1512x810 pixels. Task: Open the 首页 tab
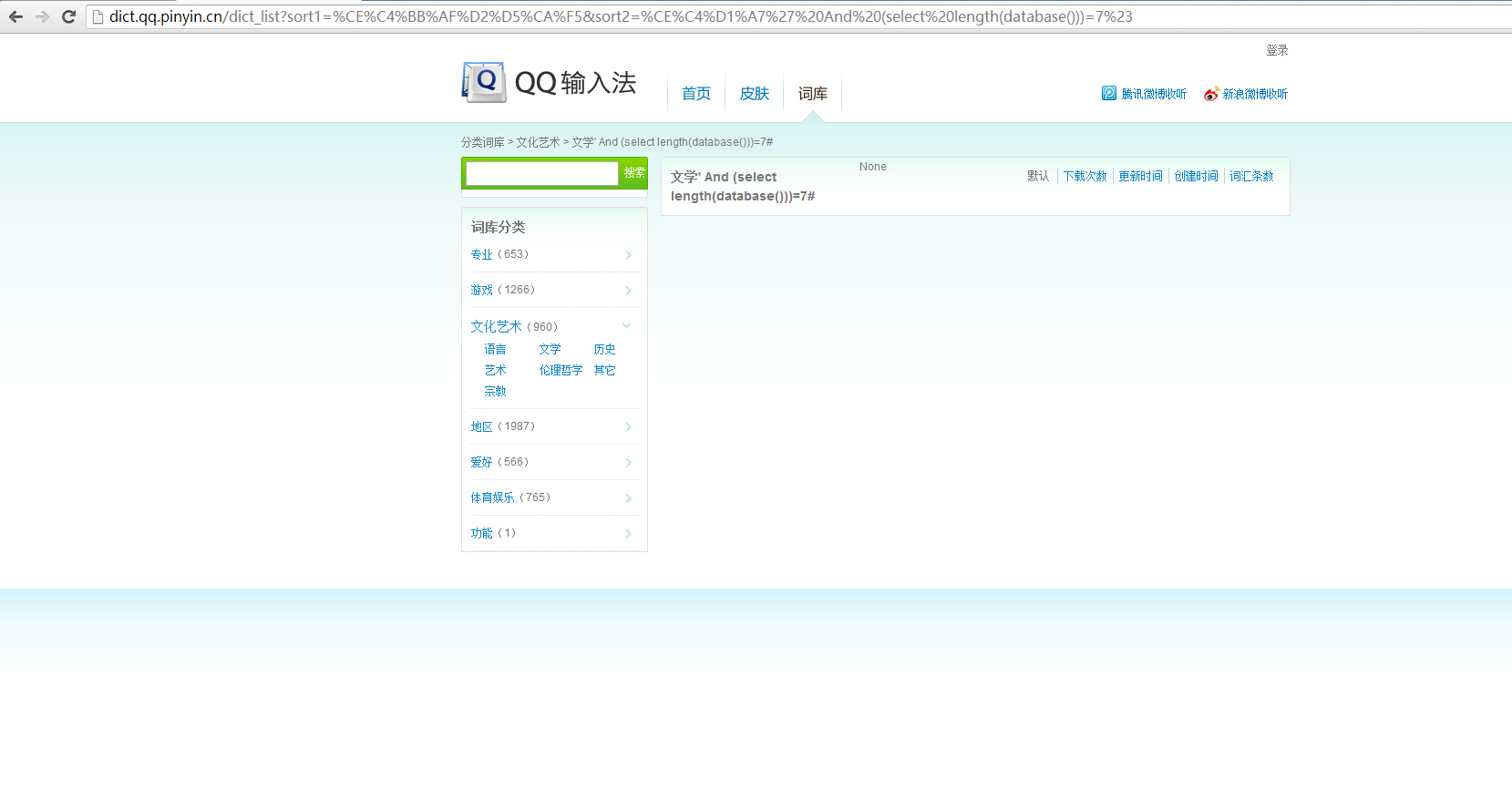click(696, 93)
